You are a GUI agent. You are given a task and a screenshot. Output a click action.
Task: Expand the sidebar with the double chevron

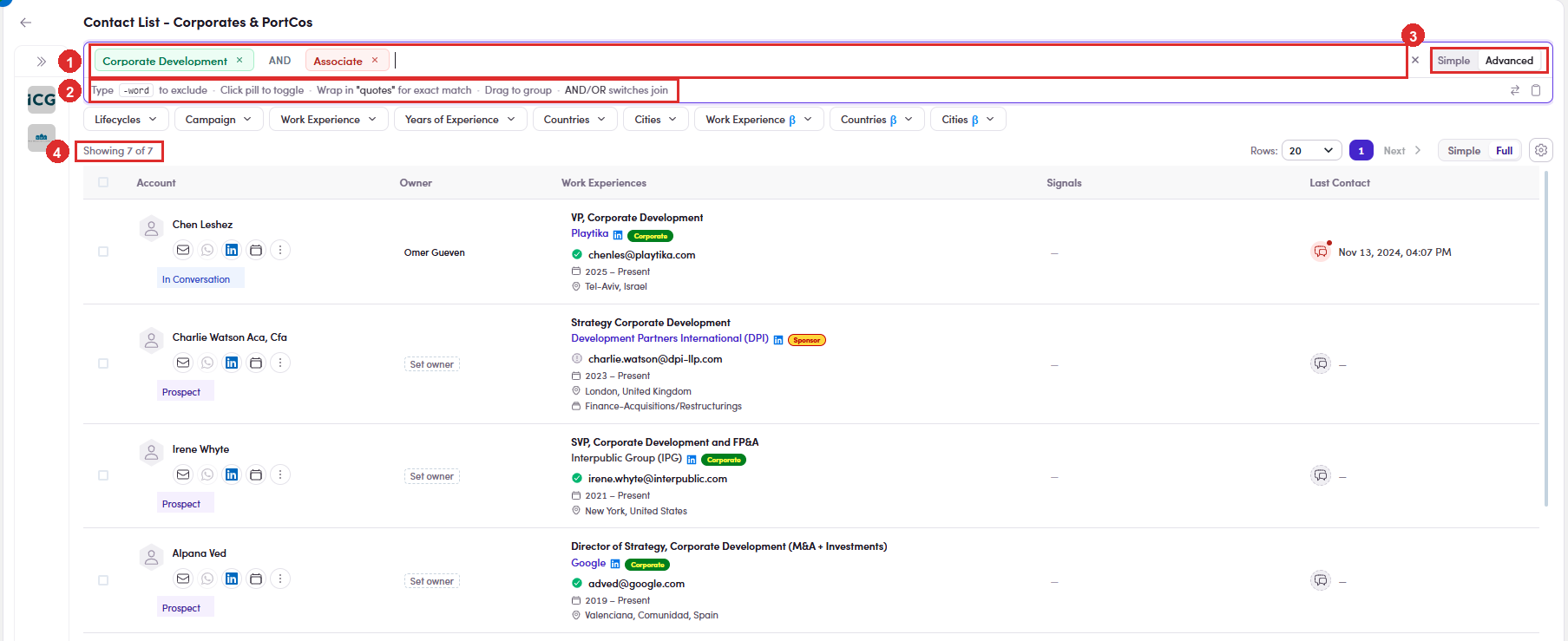41,62
